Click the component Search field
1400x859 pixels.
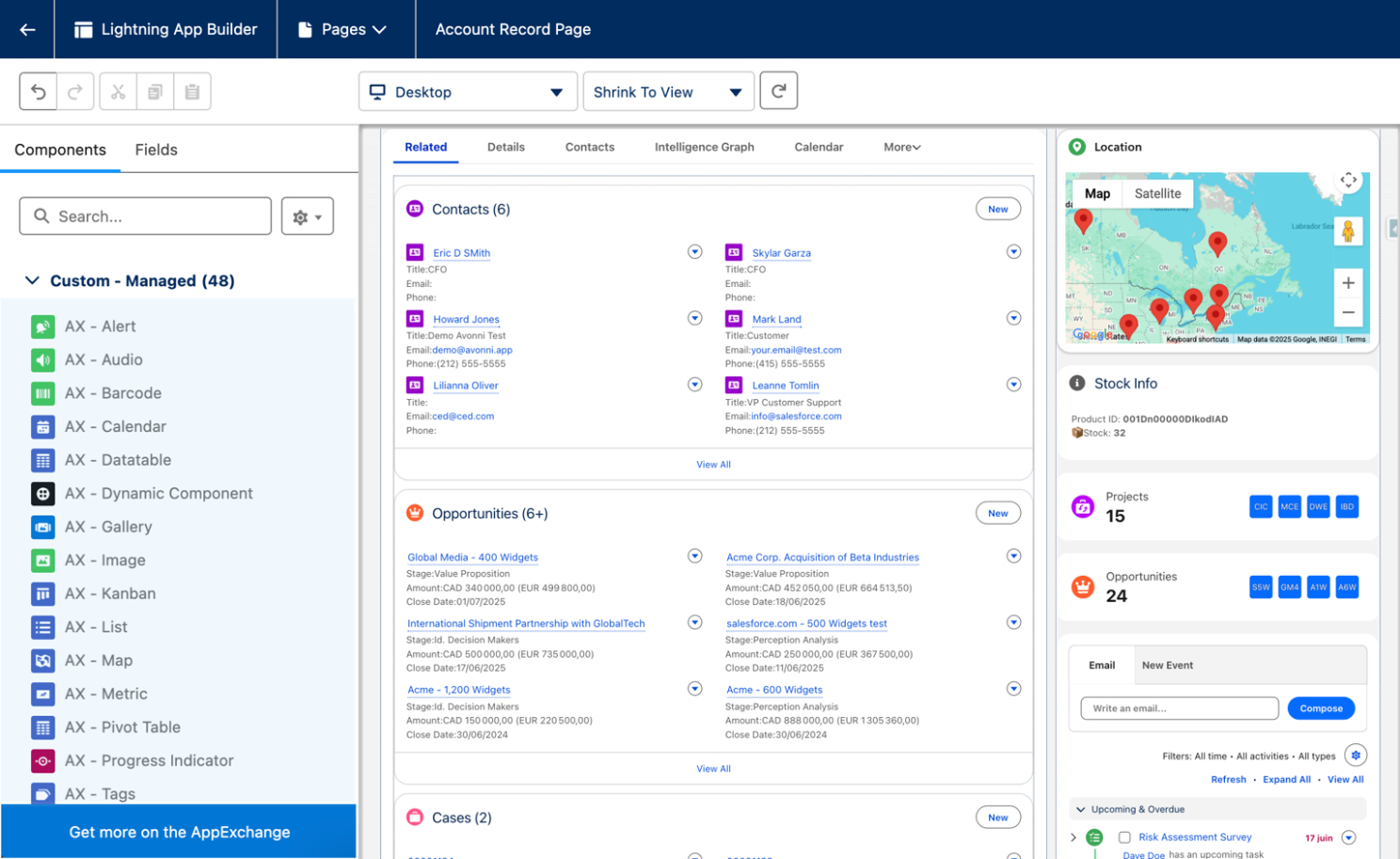(x=146, y=216)
